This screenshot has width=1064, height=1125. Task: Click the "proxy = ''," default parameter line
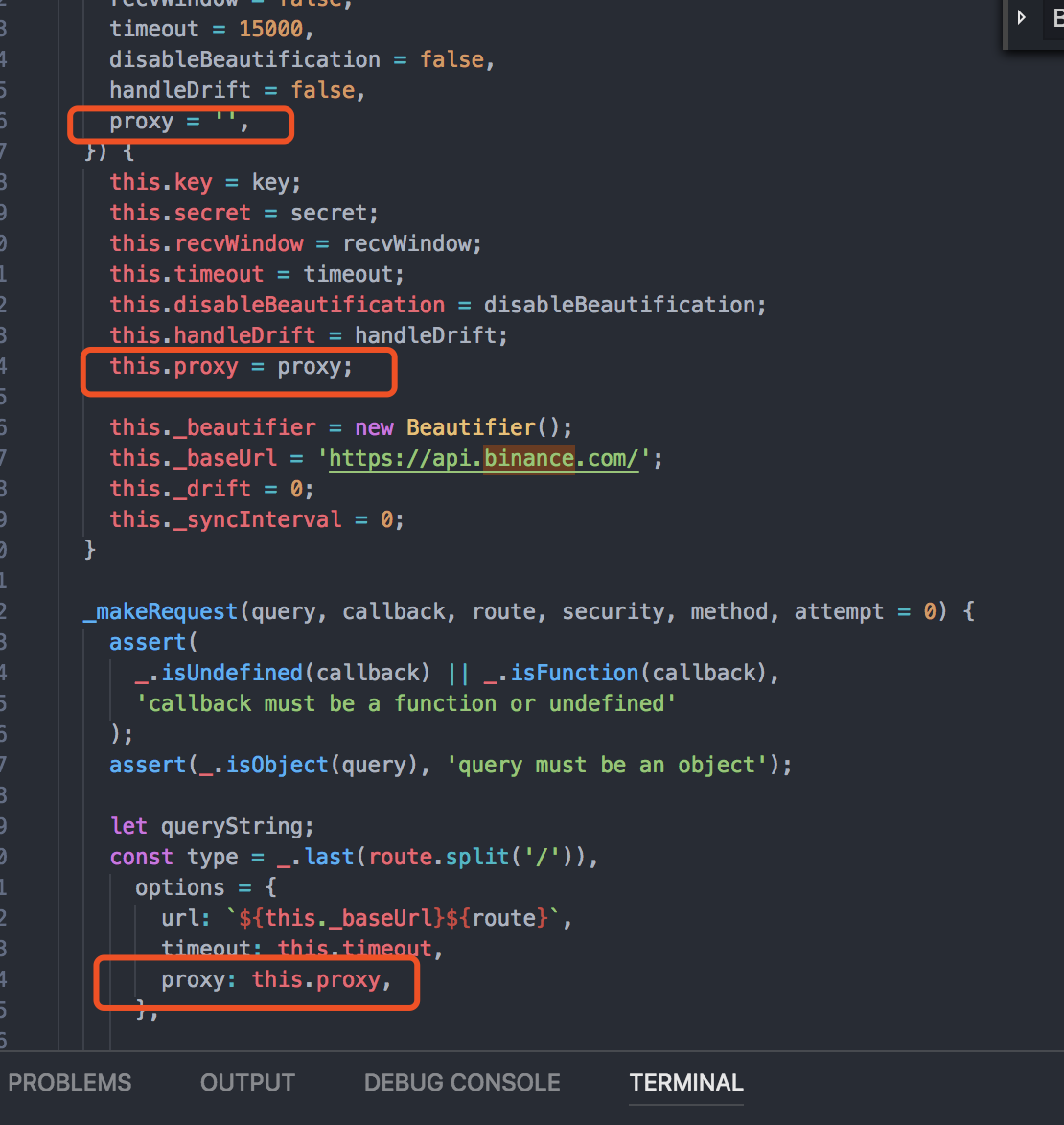[178, 122]
